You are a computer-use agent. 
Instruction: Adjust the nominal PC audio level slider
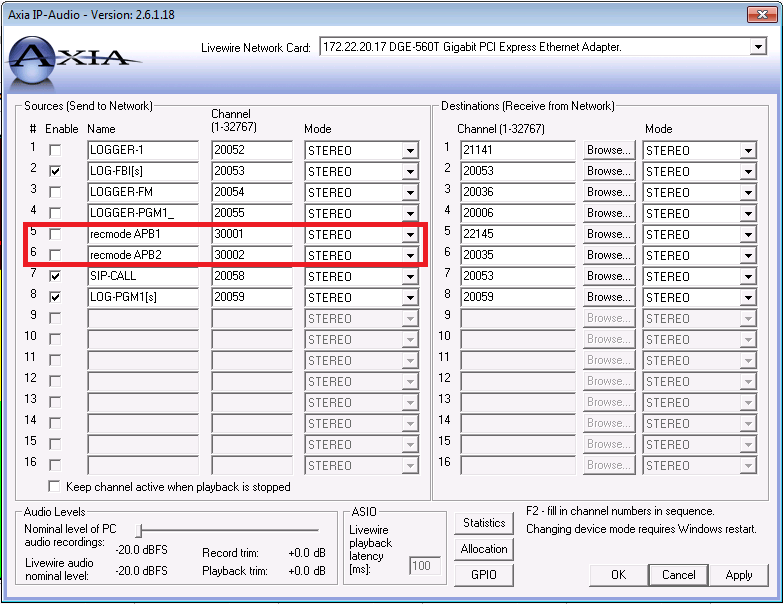pyautogui.click(x=140, y=530)
